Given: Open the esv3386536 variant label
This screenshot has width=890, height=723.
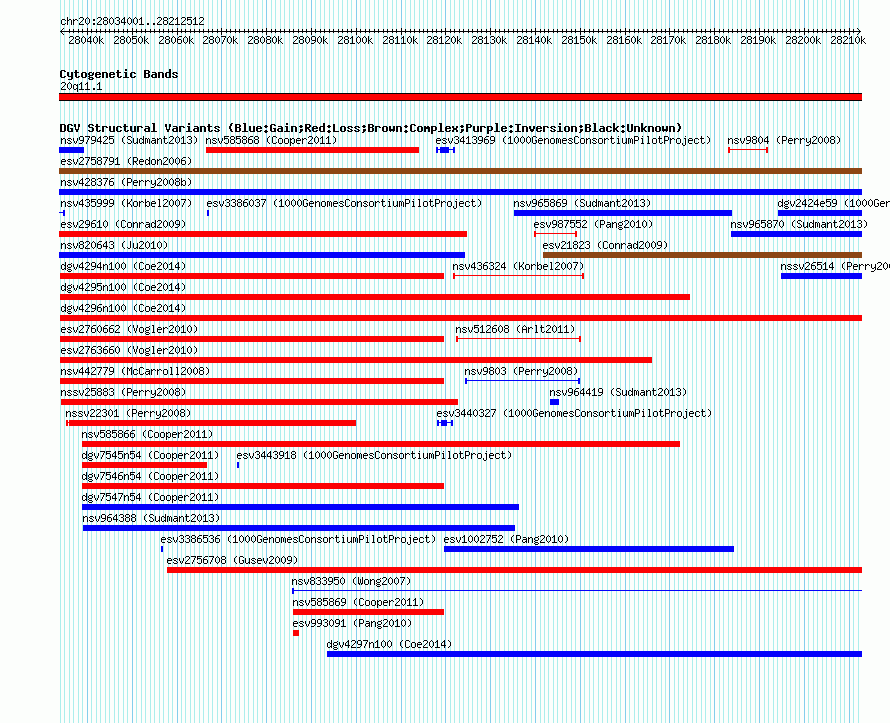Looking at the screenshot, I should pyautogui.click(x=298, y=539).
